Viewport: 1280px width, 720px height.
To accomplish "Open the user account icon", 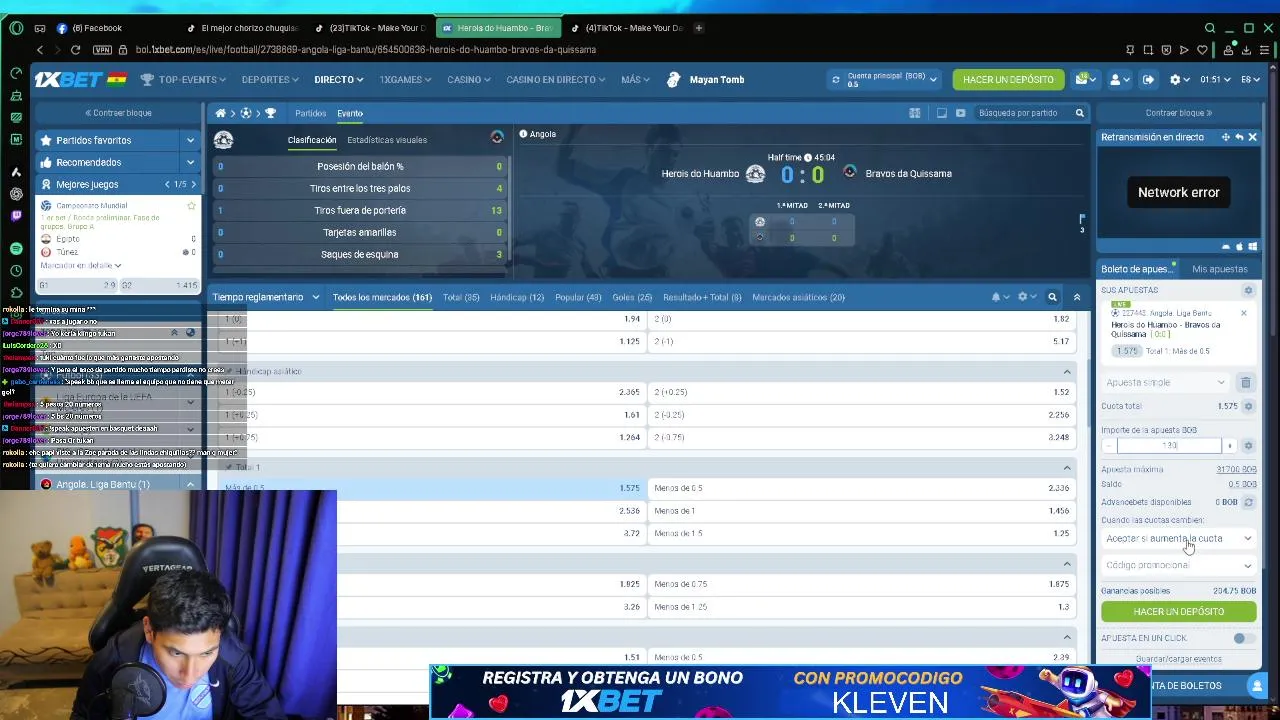I will pos(1115,79).
